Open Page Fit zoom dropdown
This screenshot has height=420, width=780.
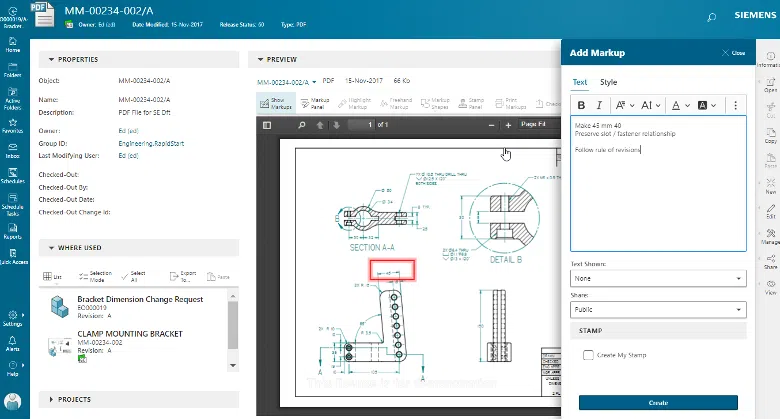539,124
